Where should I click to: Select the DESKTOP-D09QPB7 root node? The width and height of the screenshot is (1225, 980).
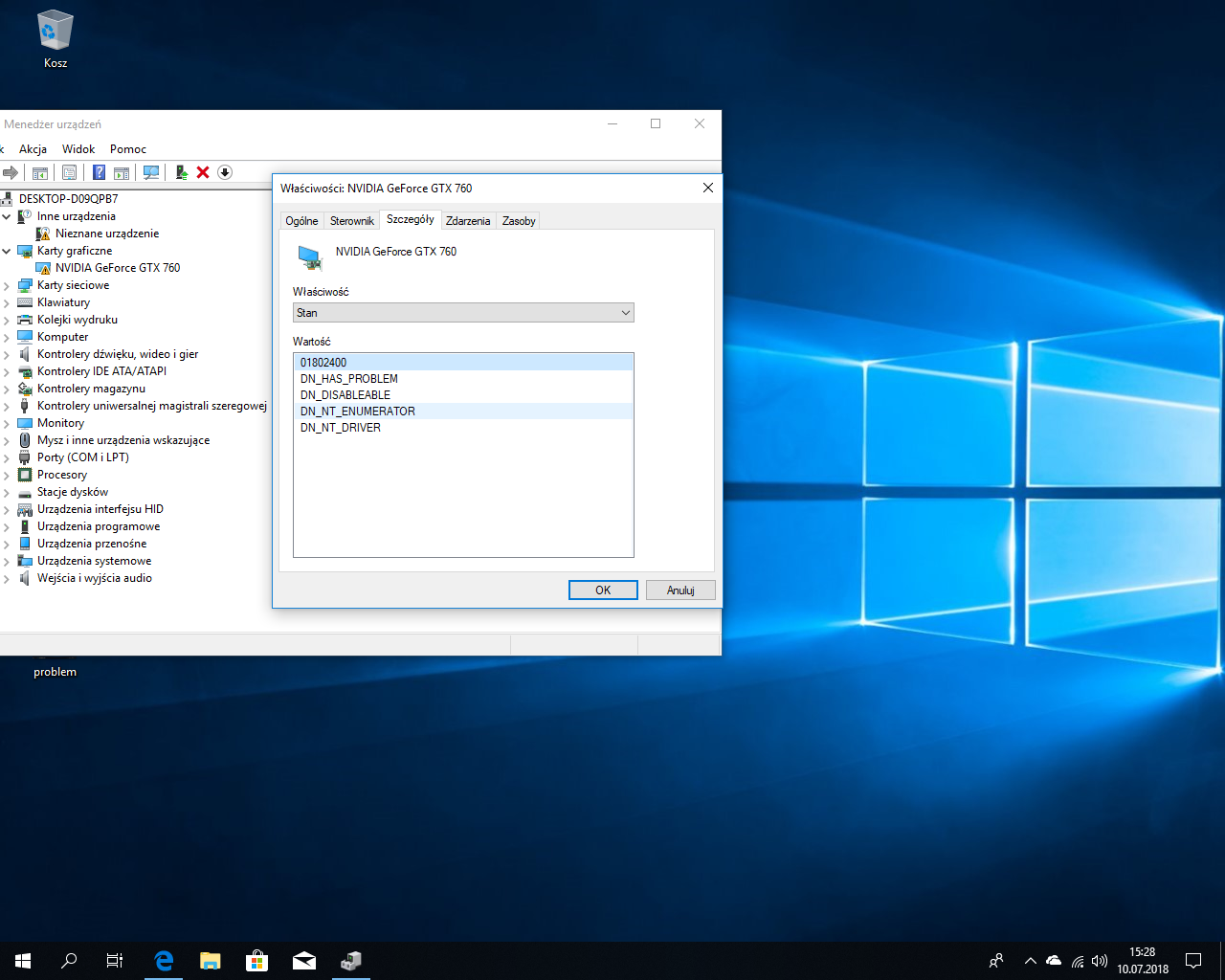(x=68, y=199)
